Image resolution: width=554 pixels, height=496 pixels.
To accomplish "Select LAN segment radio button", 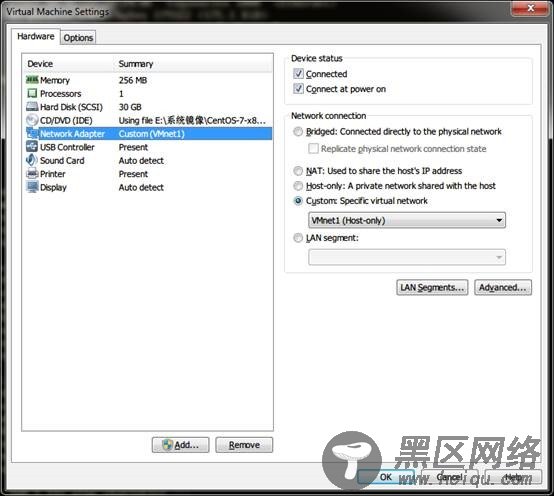I will click(x=298, y=238).
